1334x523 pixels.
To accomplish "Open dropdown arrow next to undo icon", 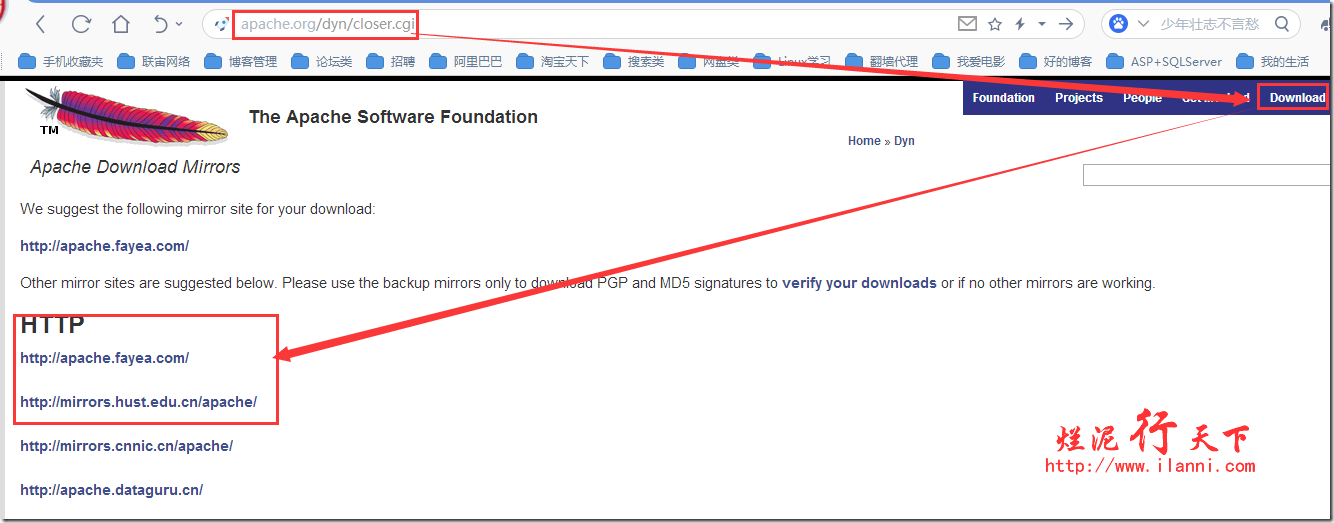I will click(x=179, y=24).
